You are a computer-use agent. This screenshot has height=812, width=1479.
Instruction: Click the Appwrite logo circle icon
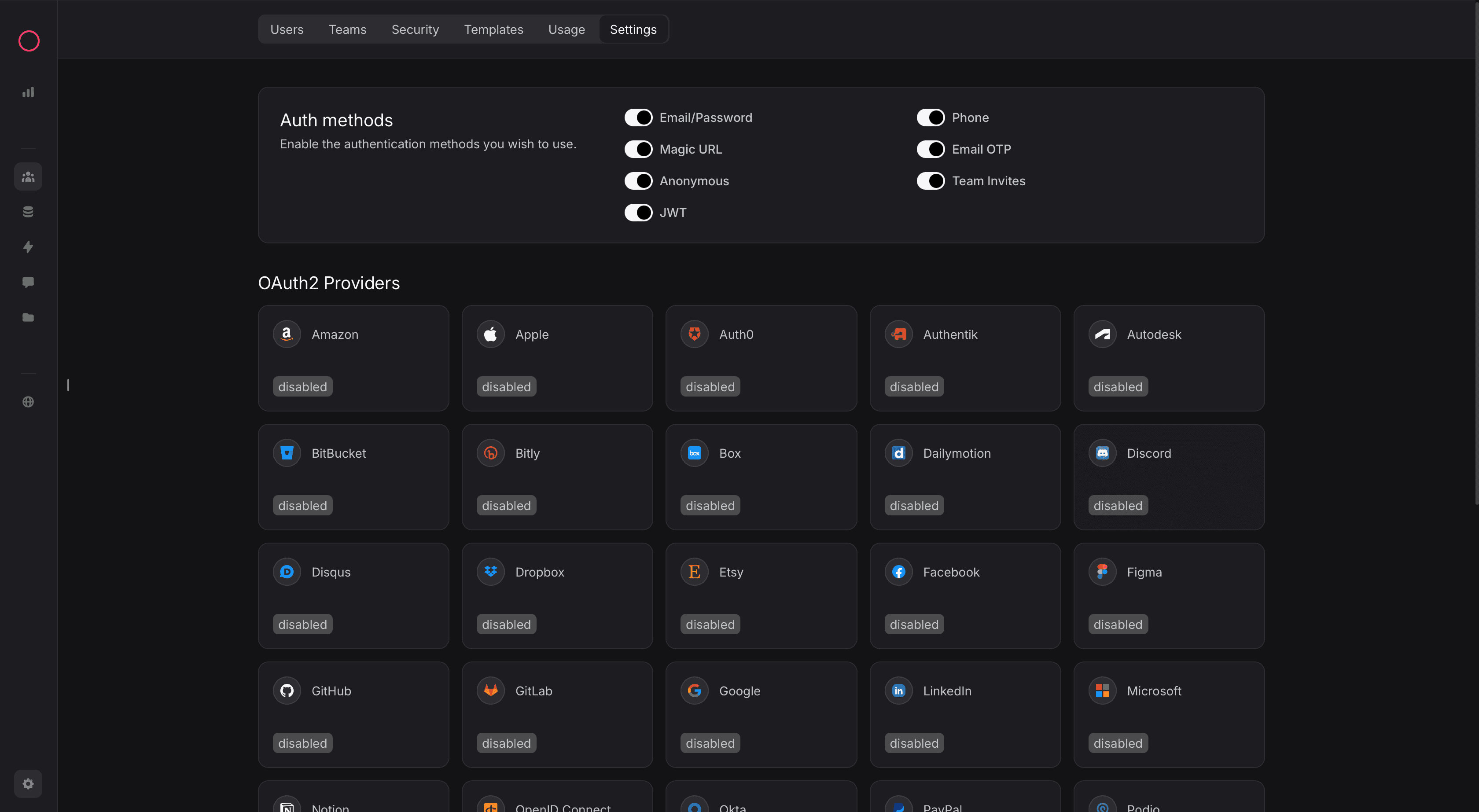29,41
